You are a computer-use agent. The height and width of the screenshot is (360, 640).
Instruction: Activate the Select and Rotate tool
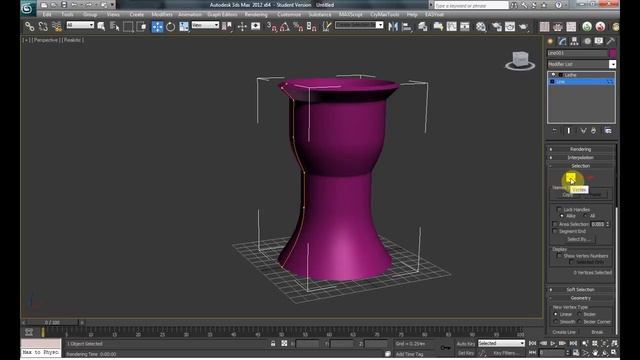point(170,27)
